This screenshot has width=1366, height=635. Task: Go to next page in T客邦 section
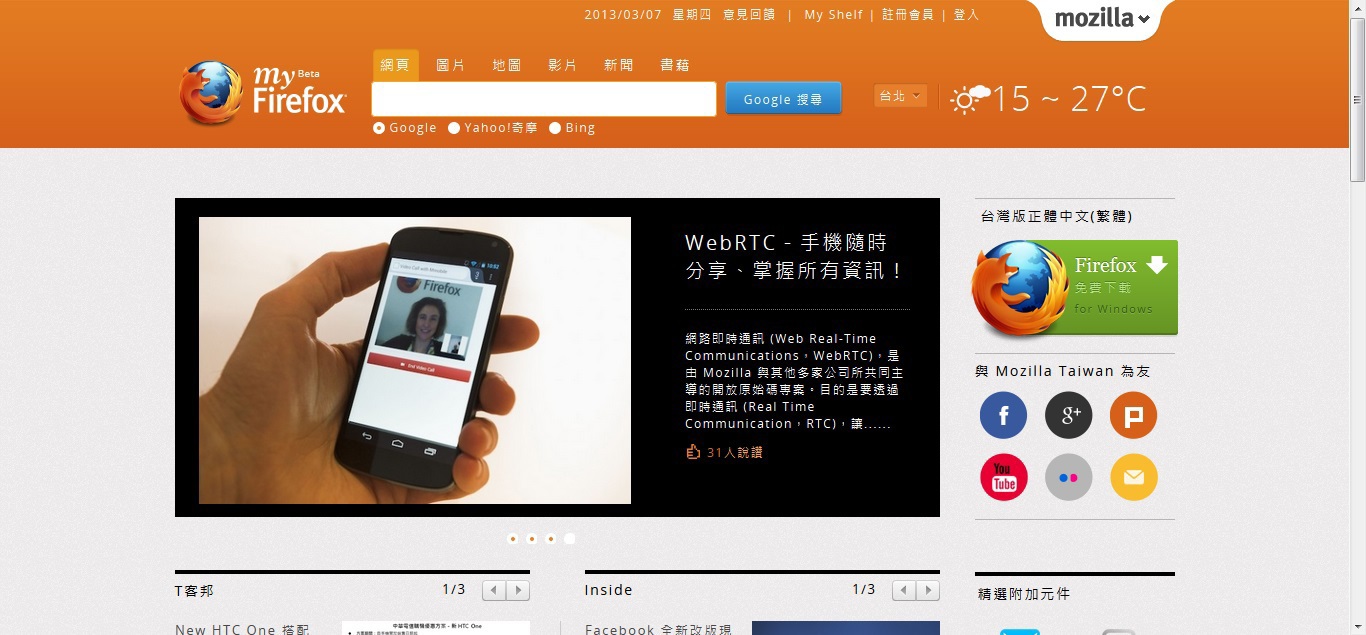coord(518,590)
